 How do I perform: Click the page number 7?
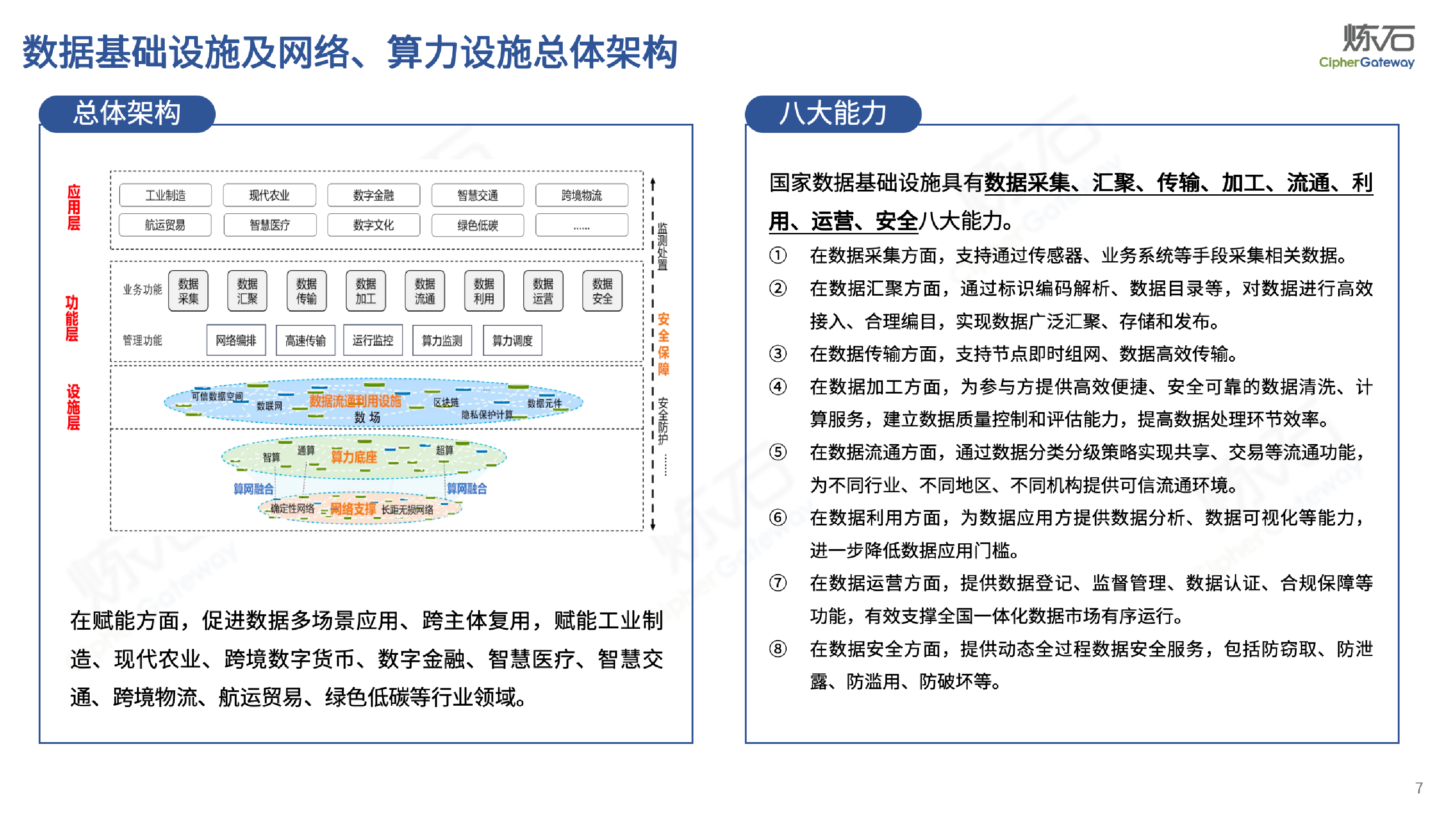coord(1419,788)
